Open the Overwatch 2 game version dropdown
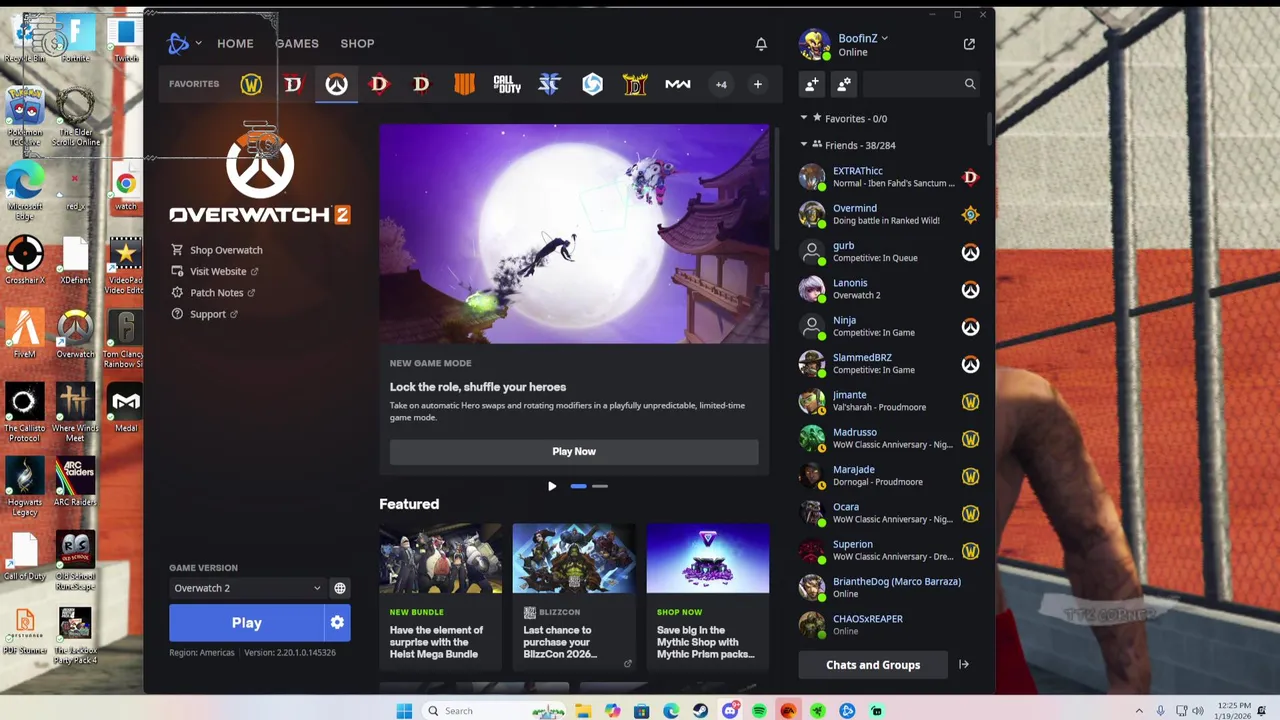1280x720 pixels. pyautogui.click(x=247, y=588)
